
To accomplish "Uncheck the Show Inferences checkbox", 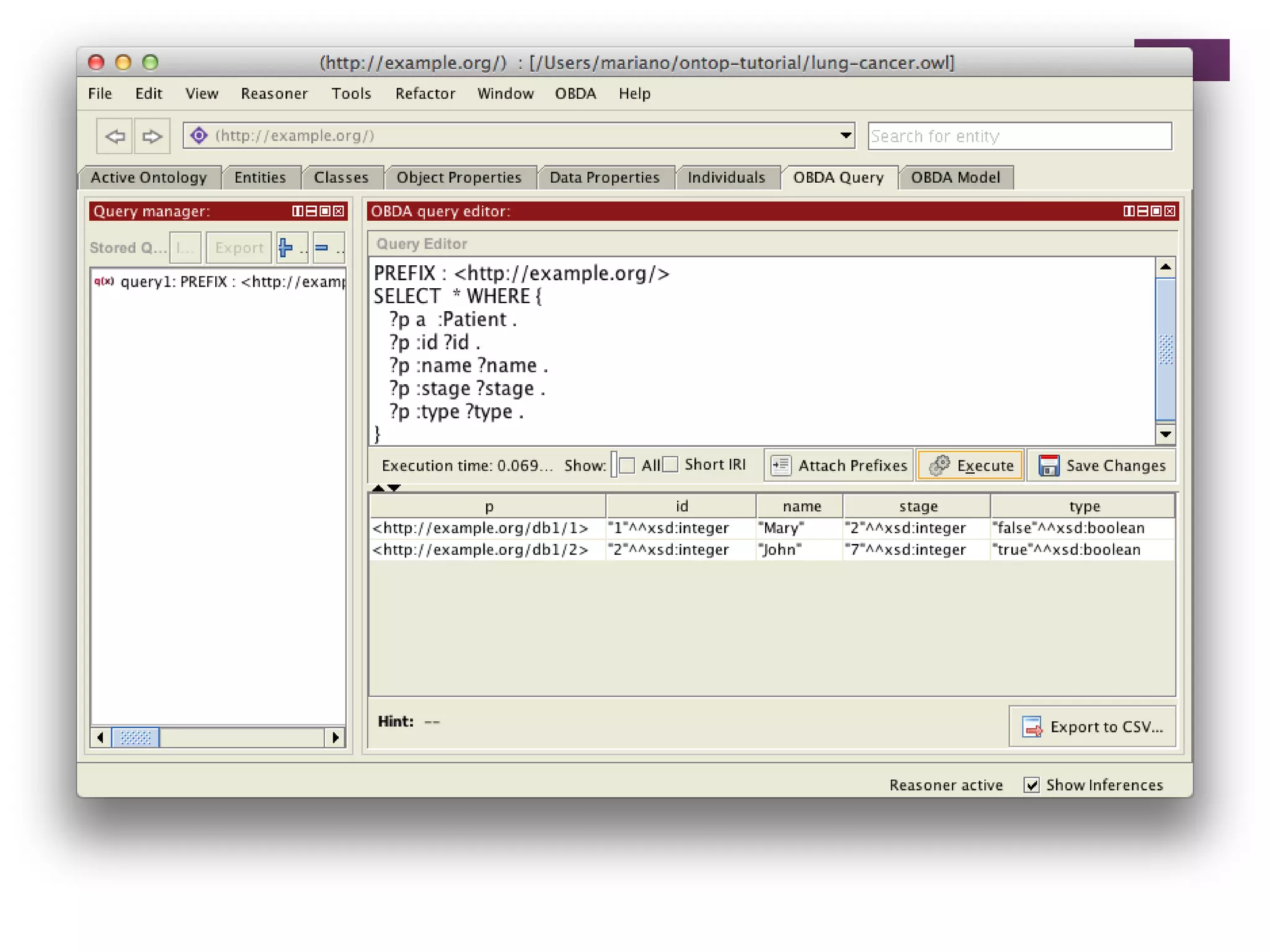I will tap(1031, 785).
